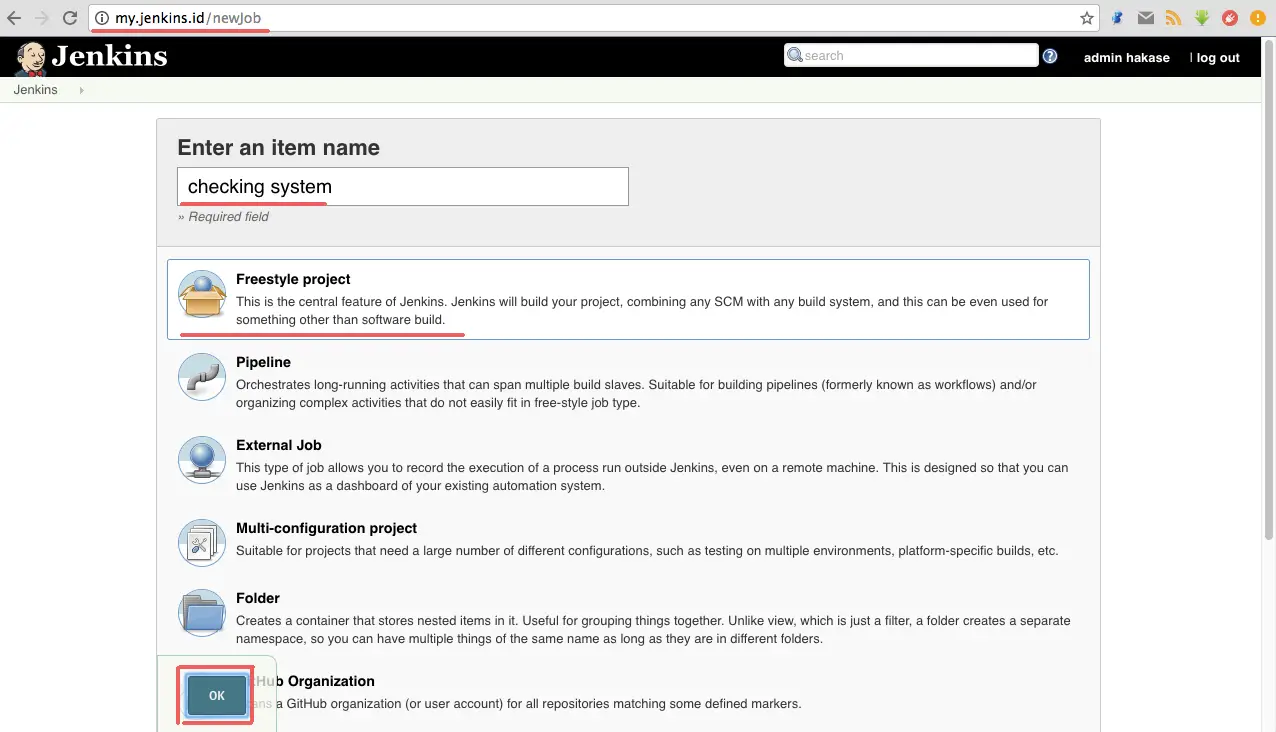The image size is (1276, 732).
Task: Click the item name input field
Action: [403, 187]
